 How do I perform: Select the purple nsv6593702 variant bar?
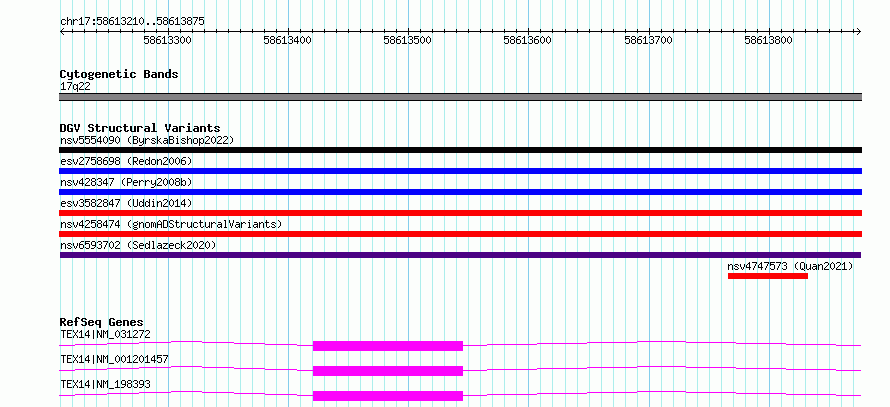(x=460, y=255)
